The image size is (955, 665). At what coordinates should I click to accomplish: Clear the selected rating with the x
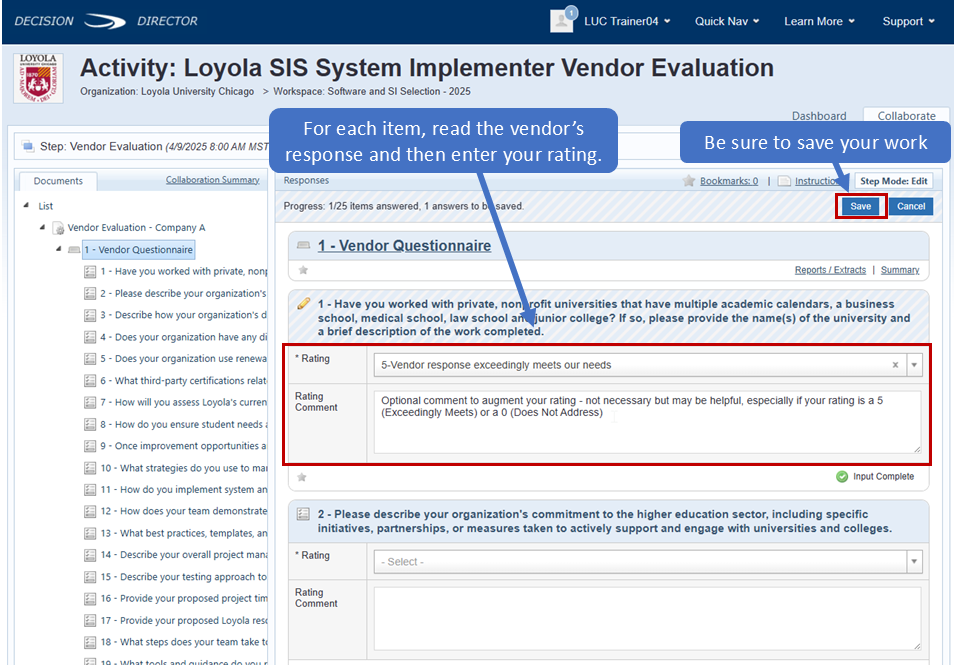895,365
